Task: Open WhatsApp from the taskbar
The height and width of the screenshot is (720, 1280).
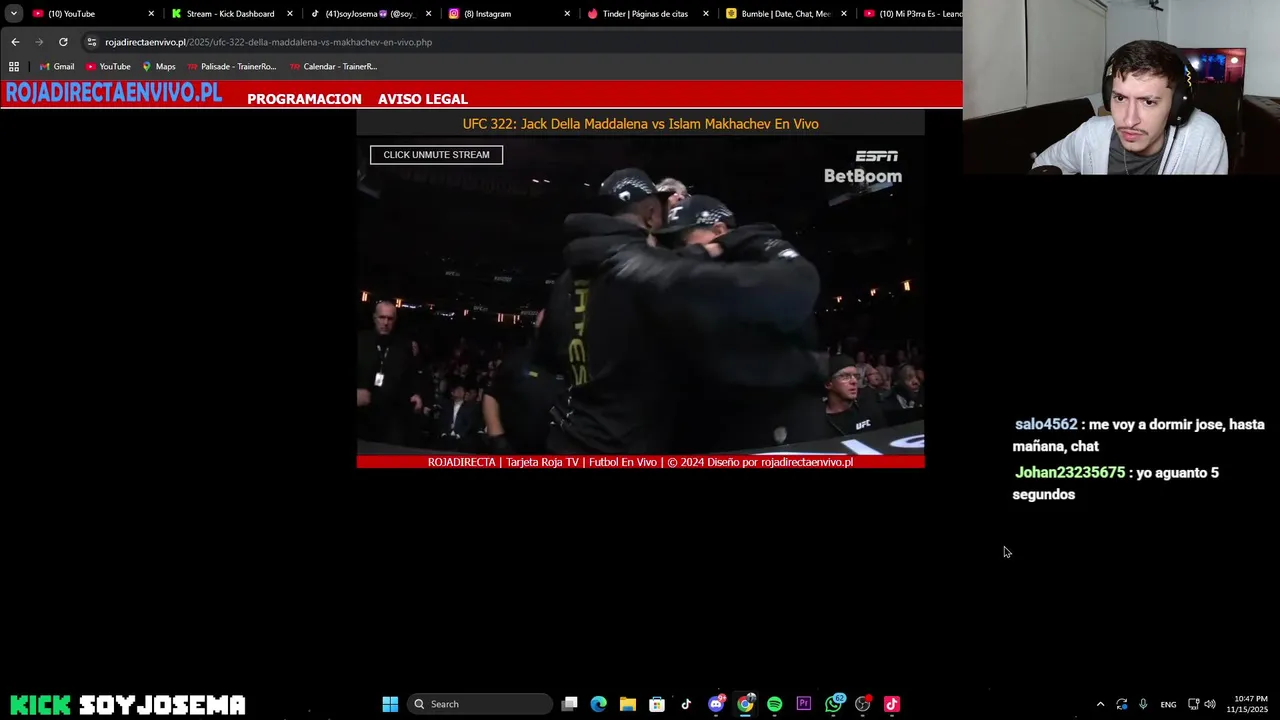Action: coord(833,704)
